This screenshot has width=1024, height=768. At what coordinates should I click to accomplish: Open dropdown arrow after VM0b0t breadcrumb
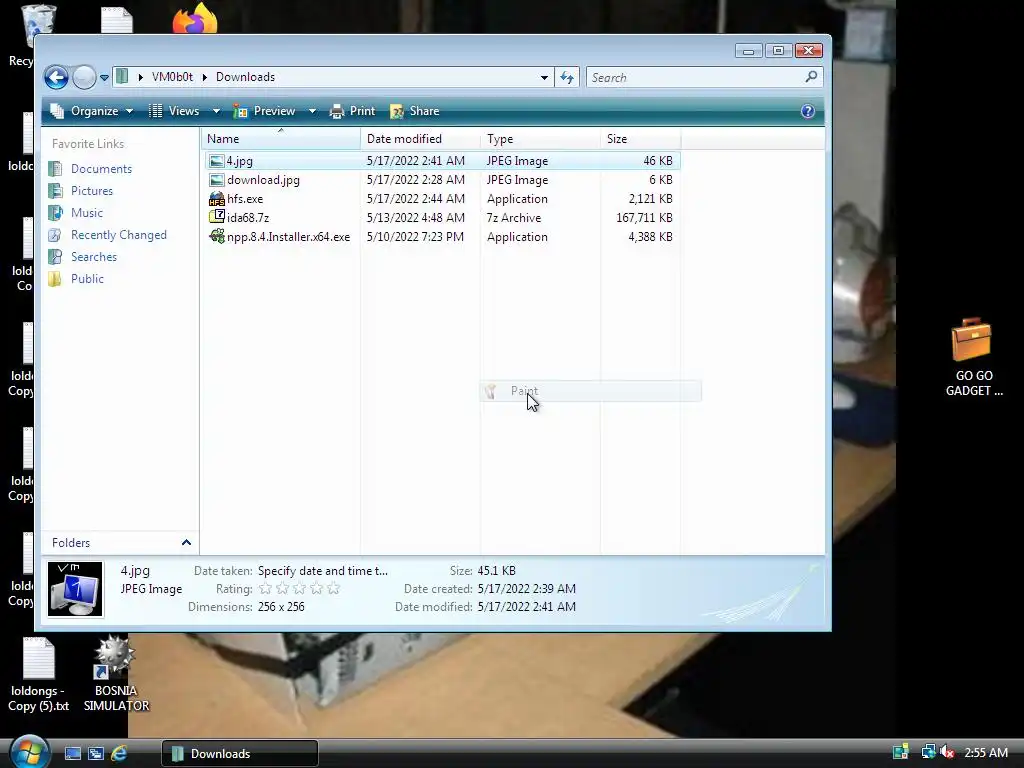click(204, 77)
